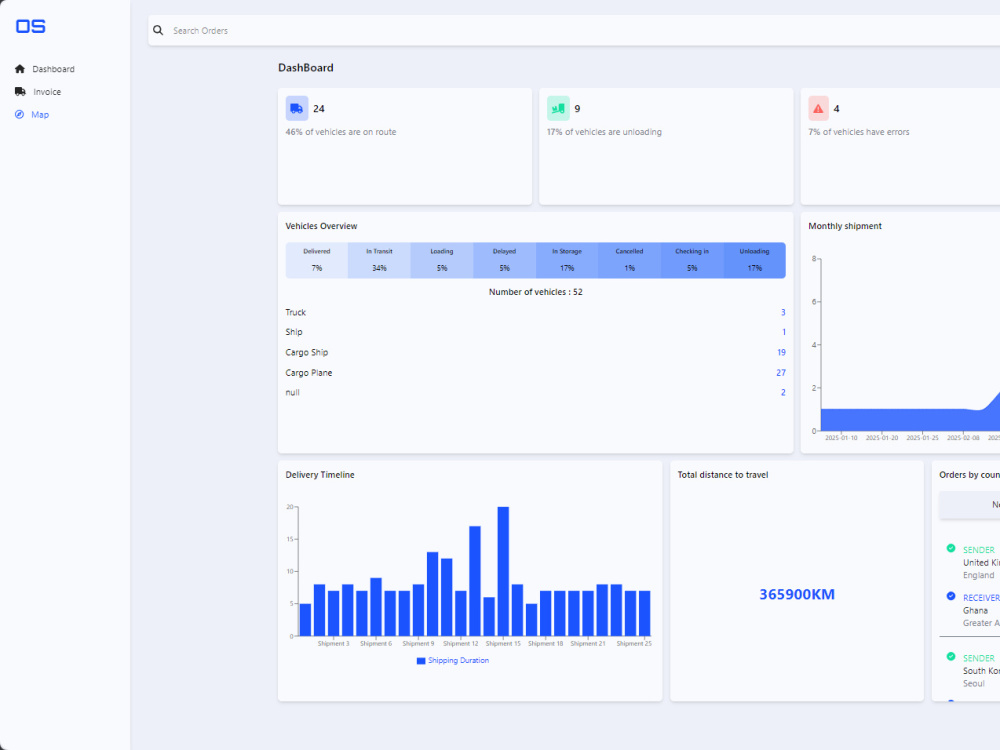The image size is (1000, 750).
Task: Click the tallest bar at Shipment 15
Action: [x=503, y=571]
